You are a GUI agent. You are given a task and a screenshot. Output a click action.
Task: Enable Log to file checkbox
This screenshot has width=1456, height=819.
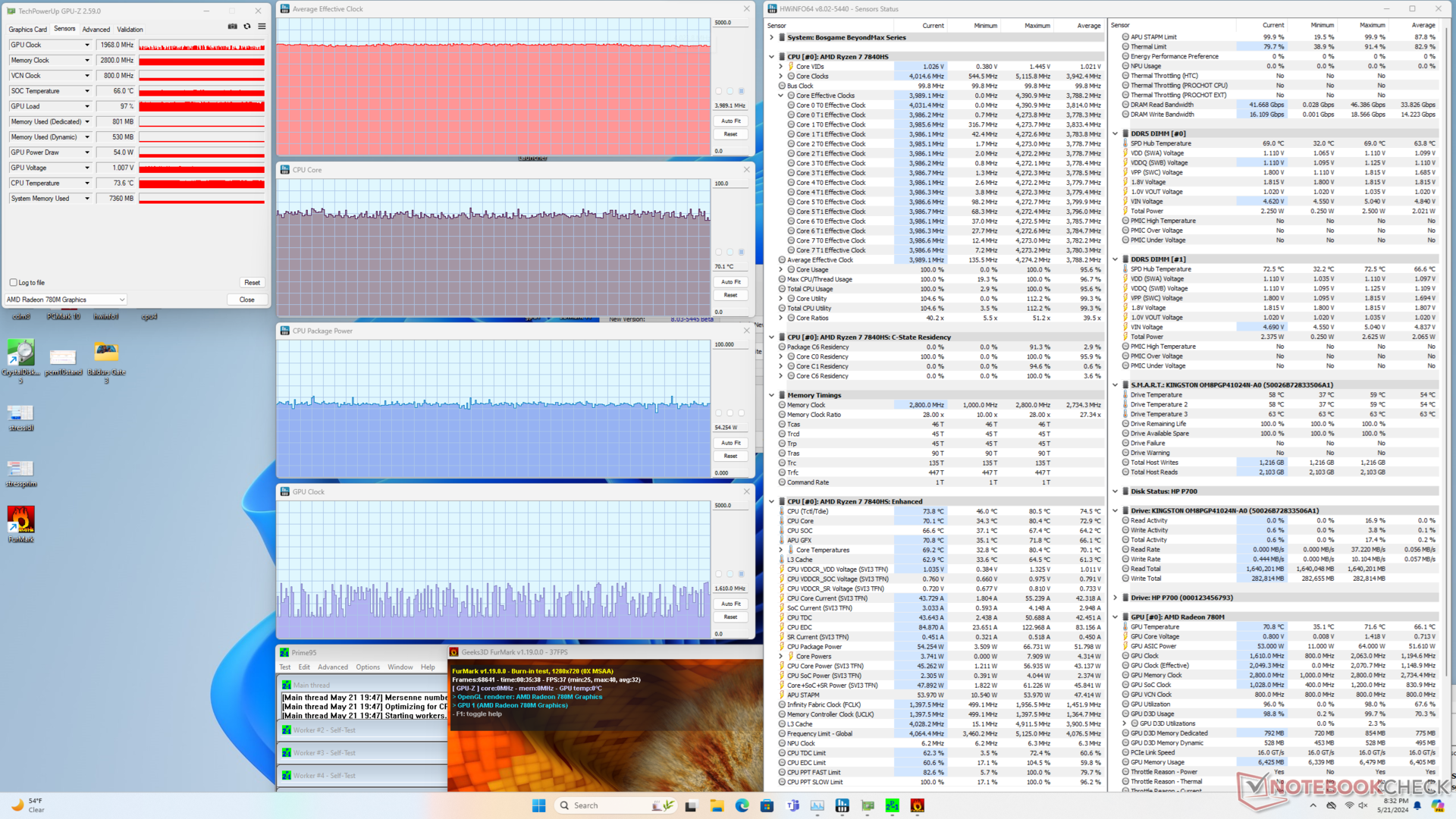14,283
